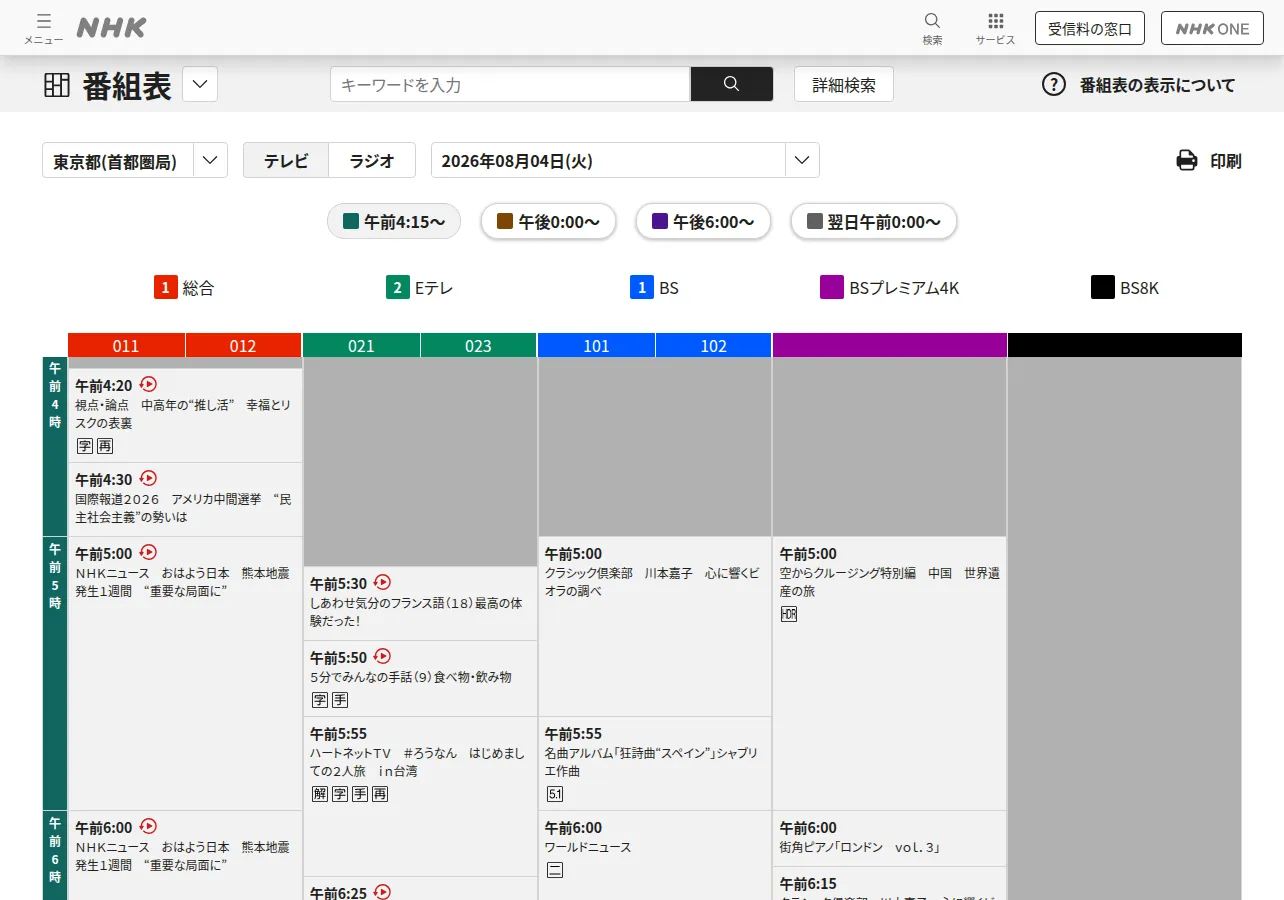
Task: Click the 021 channel column header
Action: click(361, 345)
